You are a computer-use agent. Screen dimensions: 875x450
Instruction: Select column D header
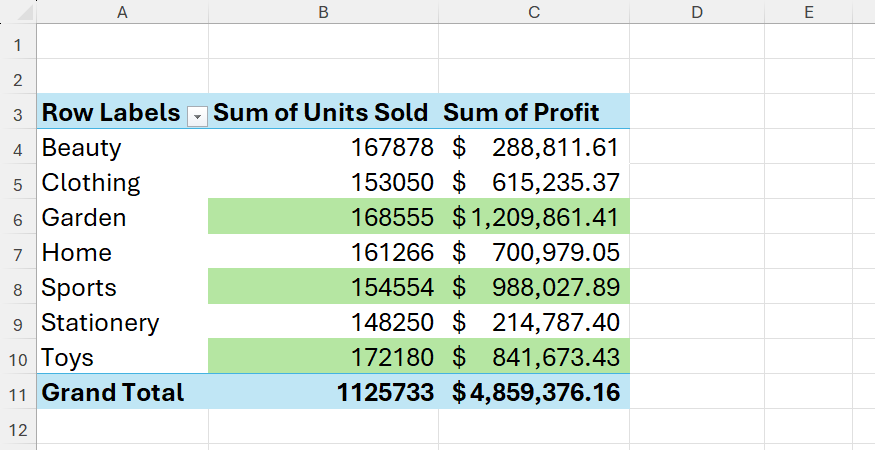point(696,12)
